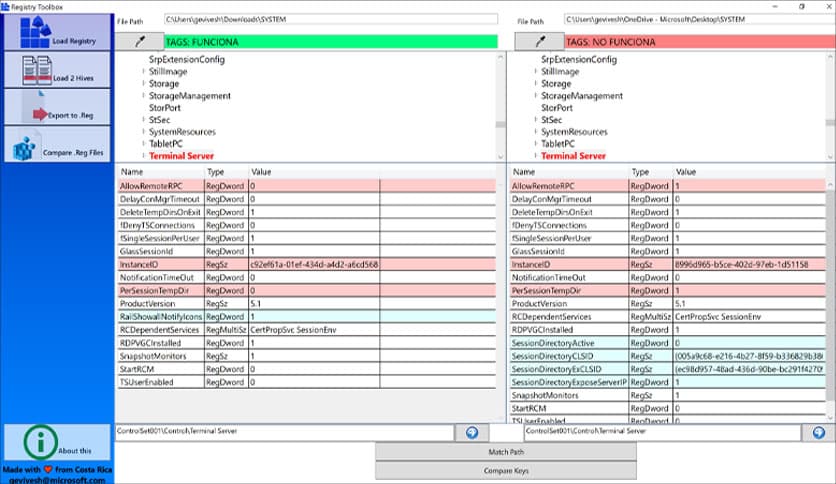Select SessionDirectoryCLSID row in the right table

(x=668, y=356)
